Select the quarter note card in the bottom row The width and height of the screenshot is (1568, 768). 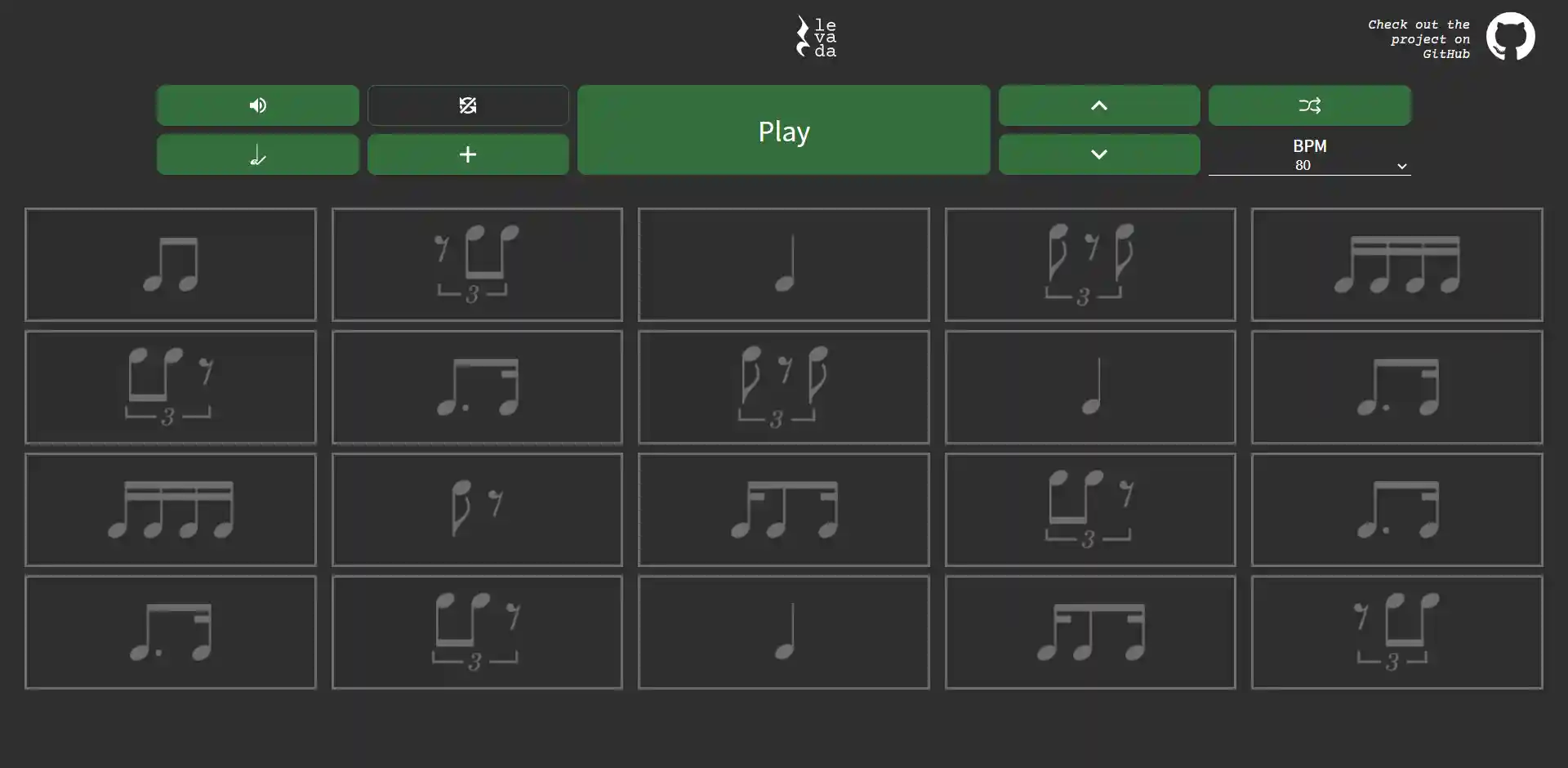coord(783,632)
